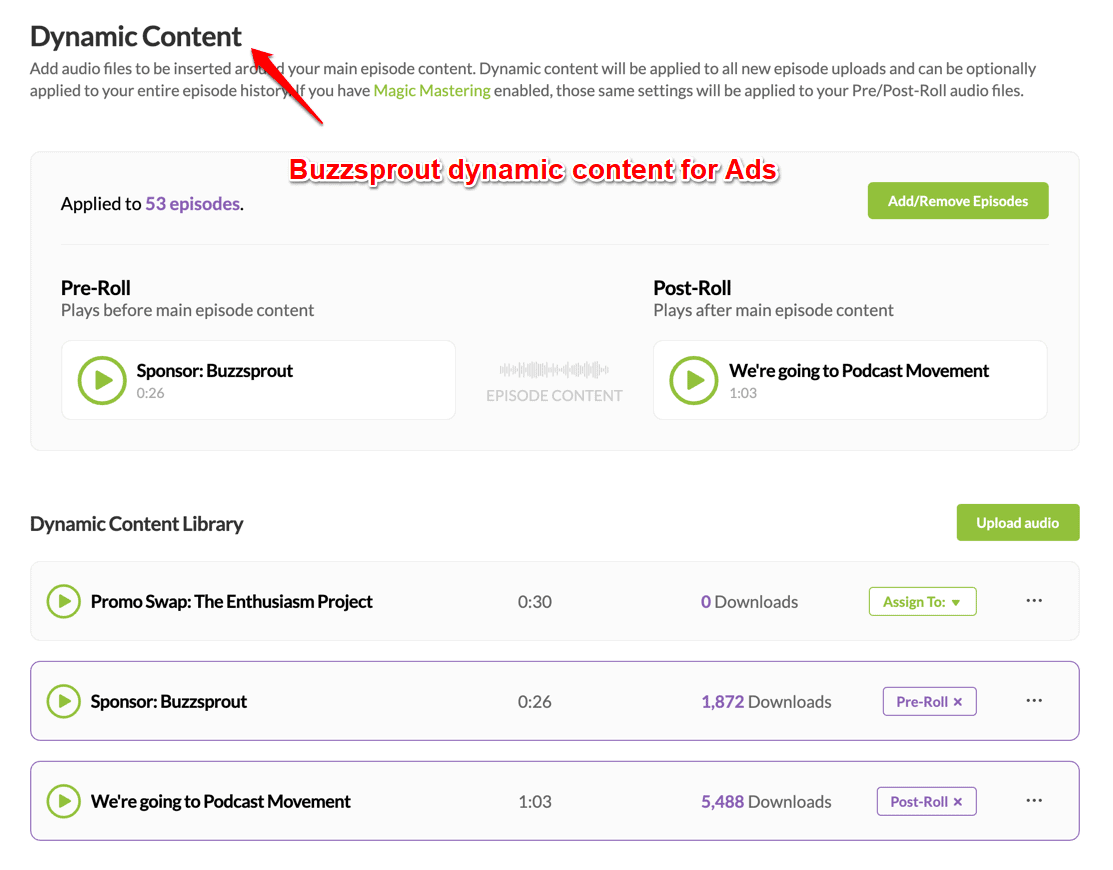
Task: Remove the Post-Roll assignment tag
Action: tap(959, 801)
